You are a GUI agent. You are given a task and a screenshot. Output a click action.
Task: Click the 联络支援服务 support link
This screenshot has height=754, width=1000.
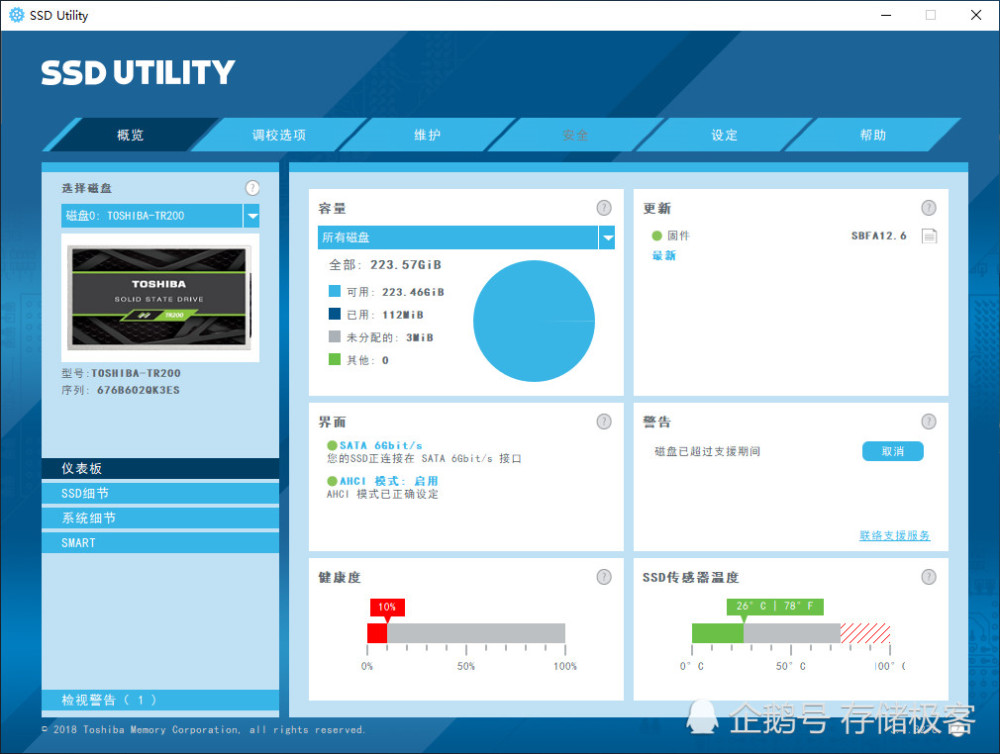pos(894,535)
